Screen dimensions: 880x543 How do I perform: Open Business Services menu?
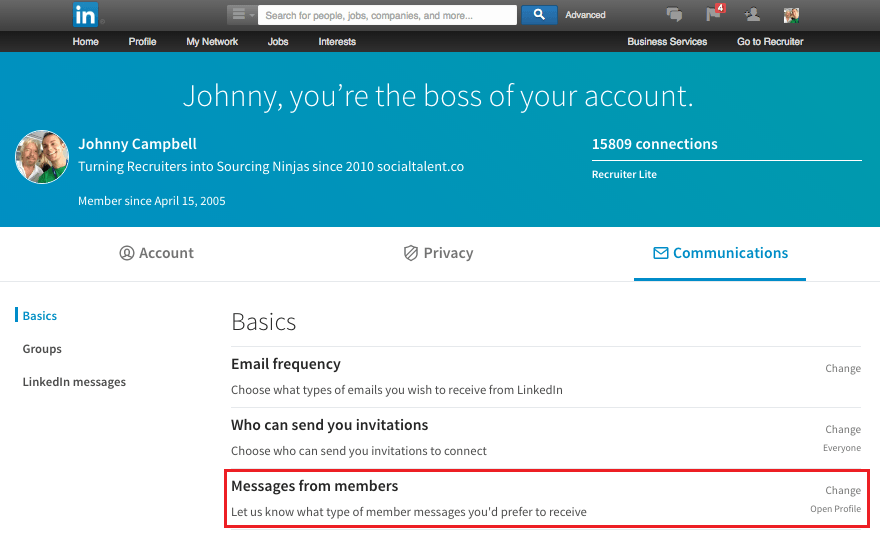tap(667, 42)
